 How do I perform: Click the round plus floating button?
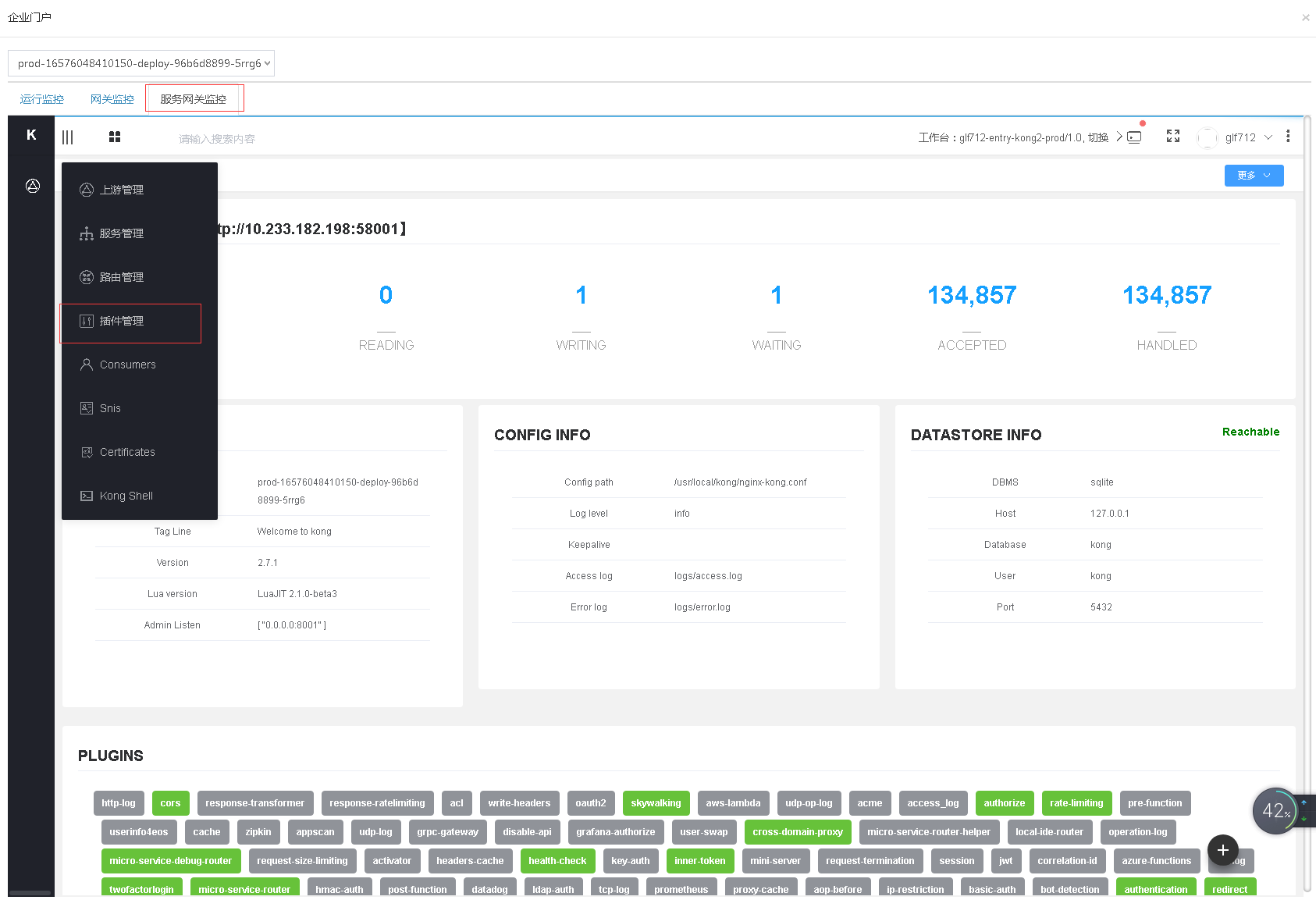pyautogui.click(x=1222, y=850)
